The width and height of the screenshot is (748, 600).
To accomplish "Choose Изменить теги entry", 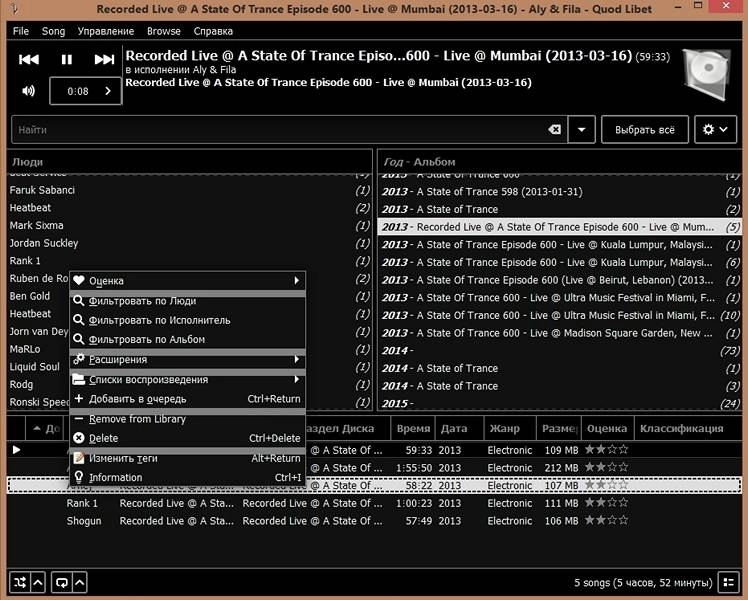I will pos(187,458).
